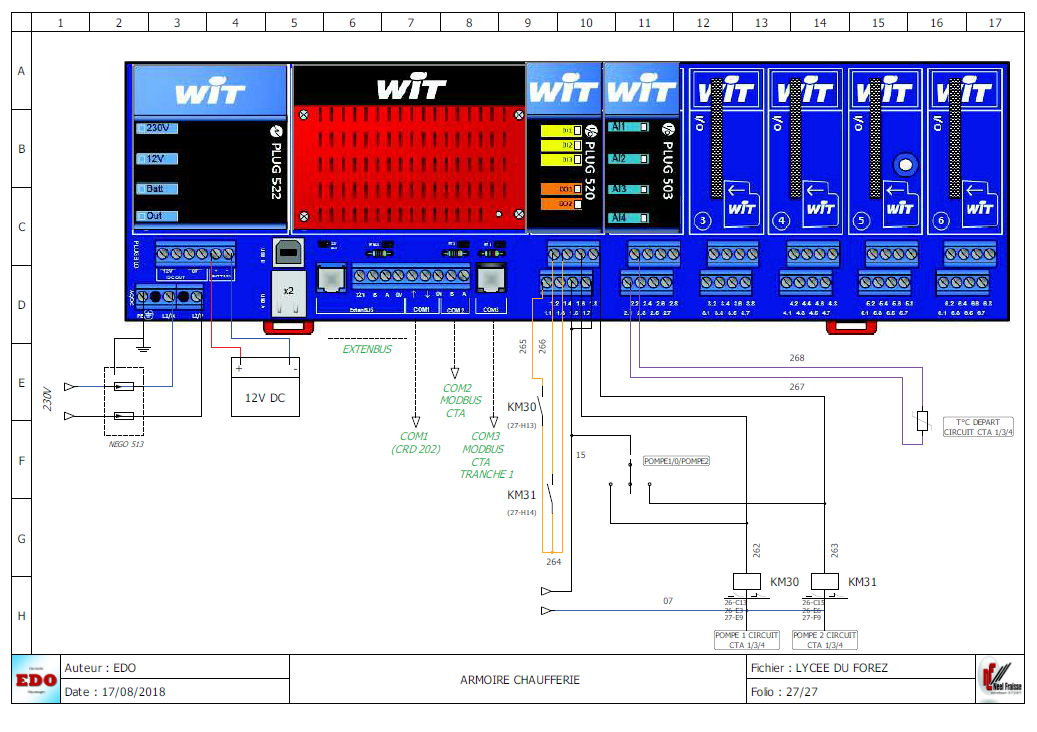The width and height of the screenshot is (1037, 732).
Task: Click the NEGO 513 fuse holder block
Action: [x=124, y=401]
